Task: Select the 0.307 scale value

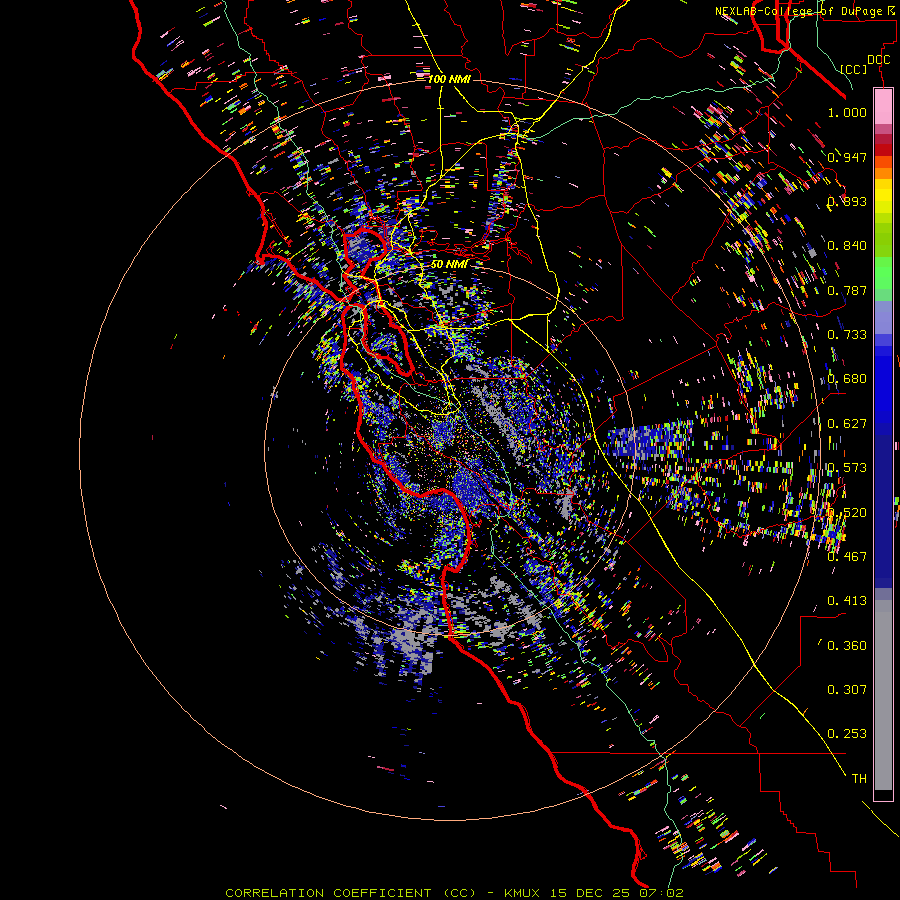Action: coord(847,690)
